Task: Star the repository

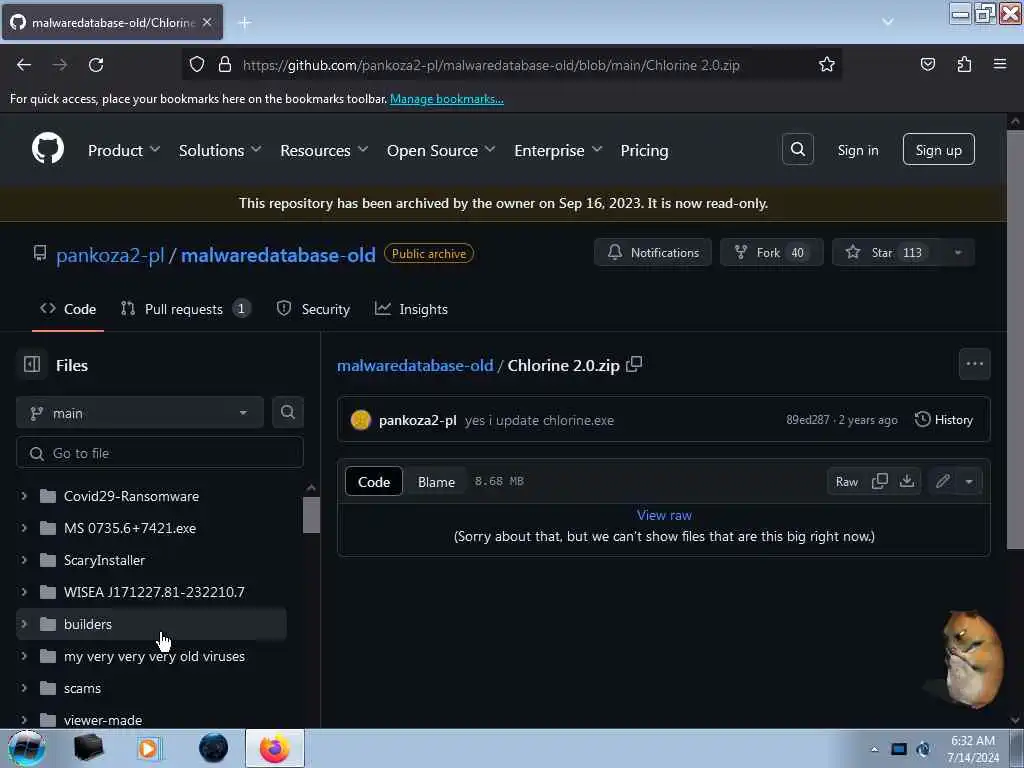Action: point(885,253)
